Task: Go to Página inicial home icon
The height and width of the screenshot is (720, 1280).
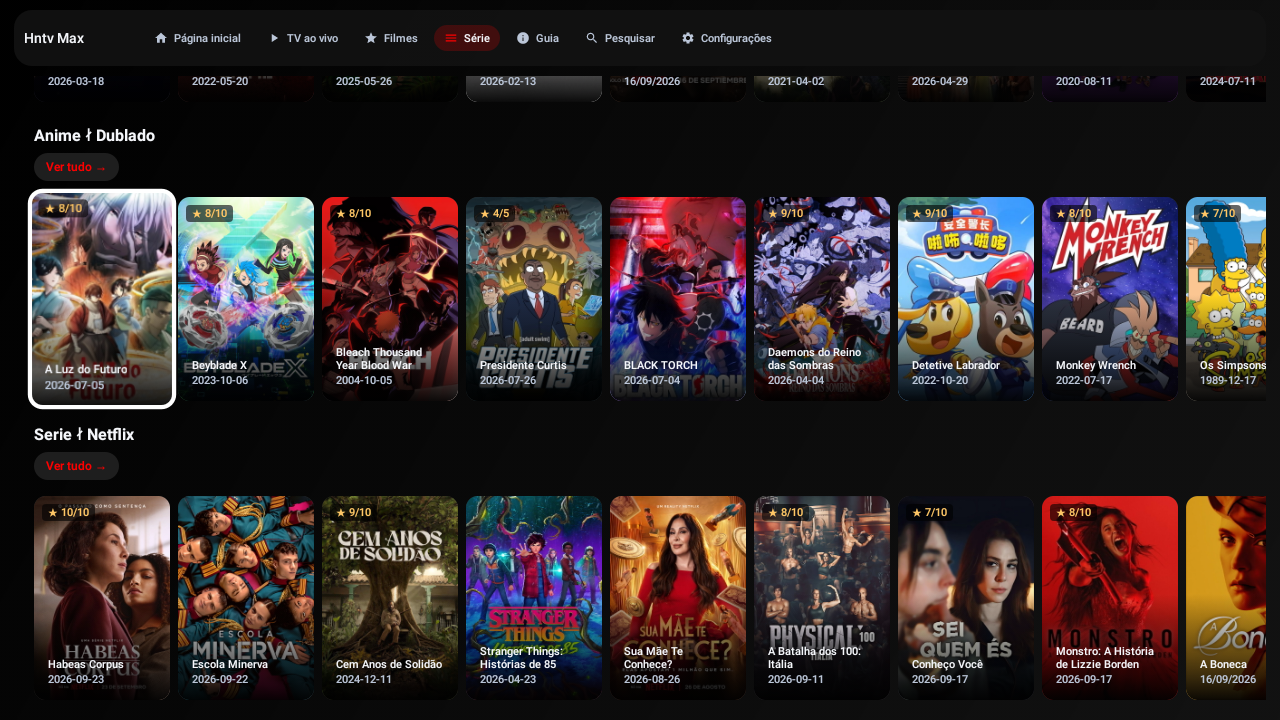Action: click(x=160, y=38)
